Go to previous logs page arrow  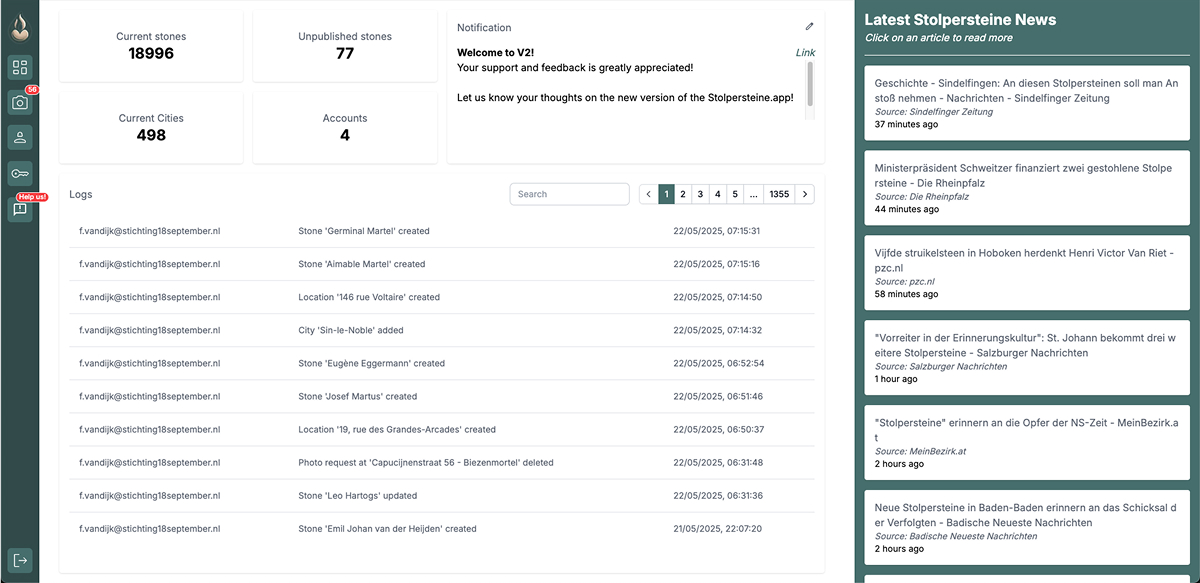[649, 194]
